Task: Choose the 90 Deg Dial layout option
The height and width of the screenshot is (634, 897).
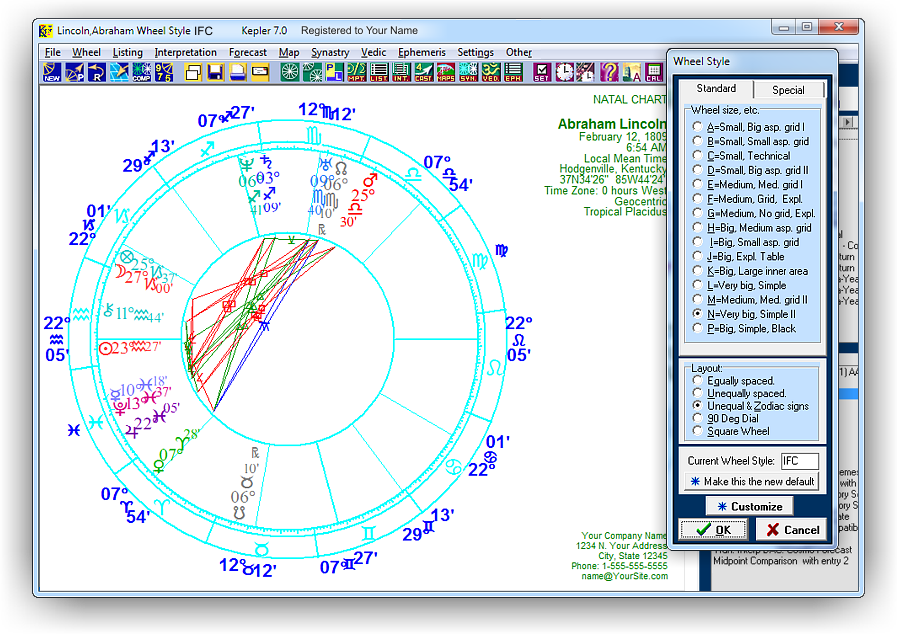Action: [x=697, y=418]
